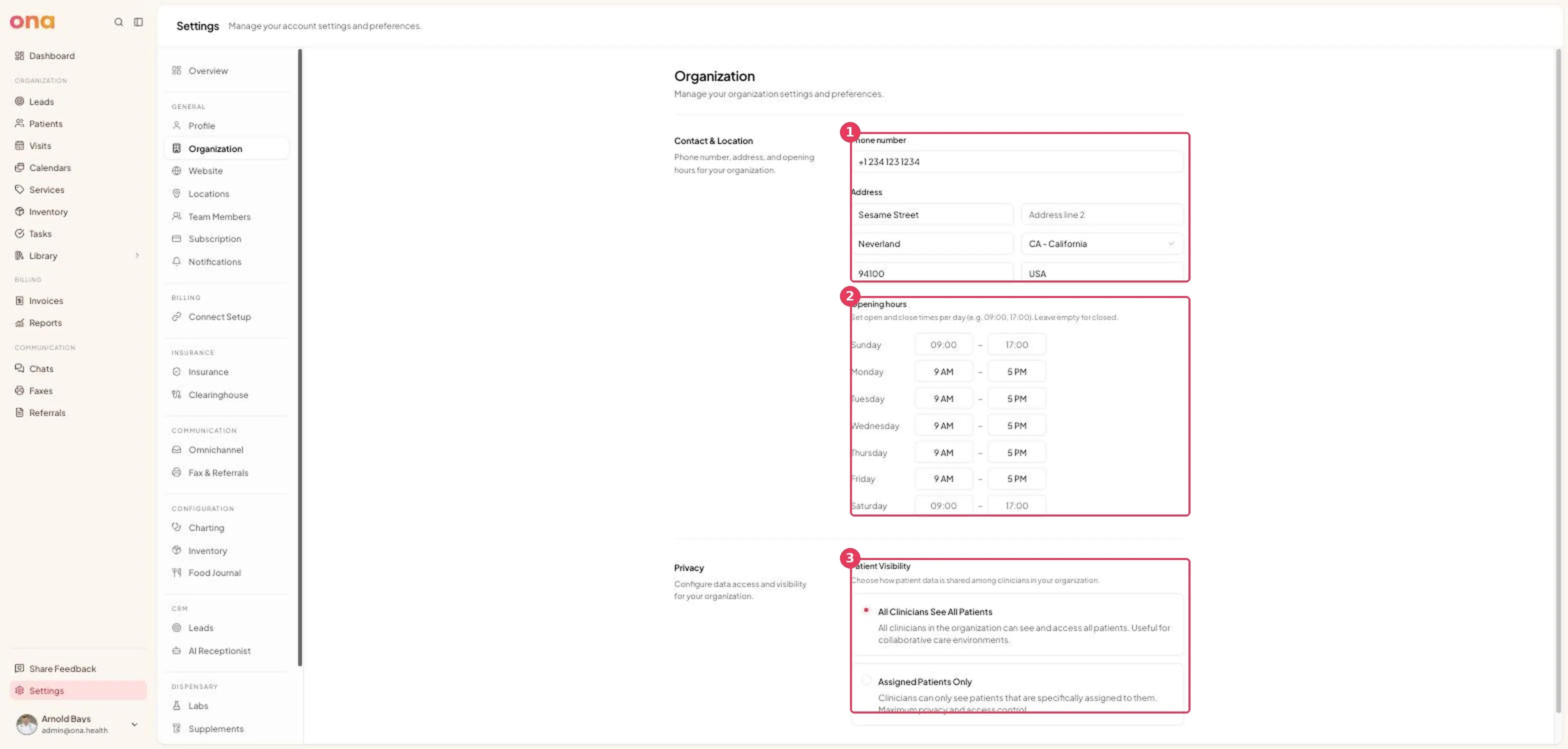Click the Services tag icon
The height and width of the screenshot is (749, 1568).
pyautogui.click(x=19, y=189)
